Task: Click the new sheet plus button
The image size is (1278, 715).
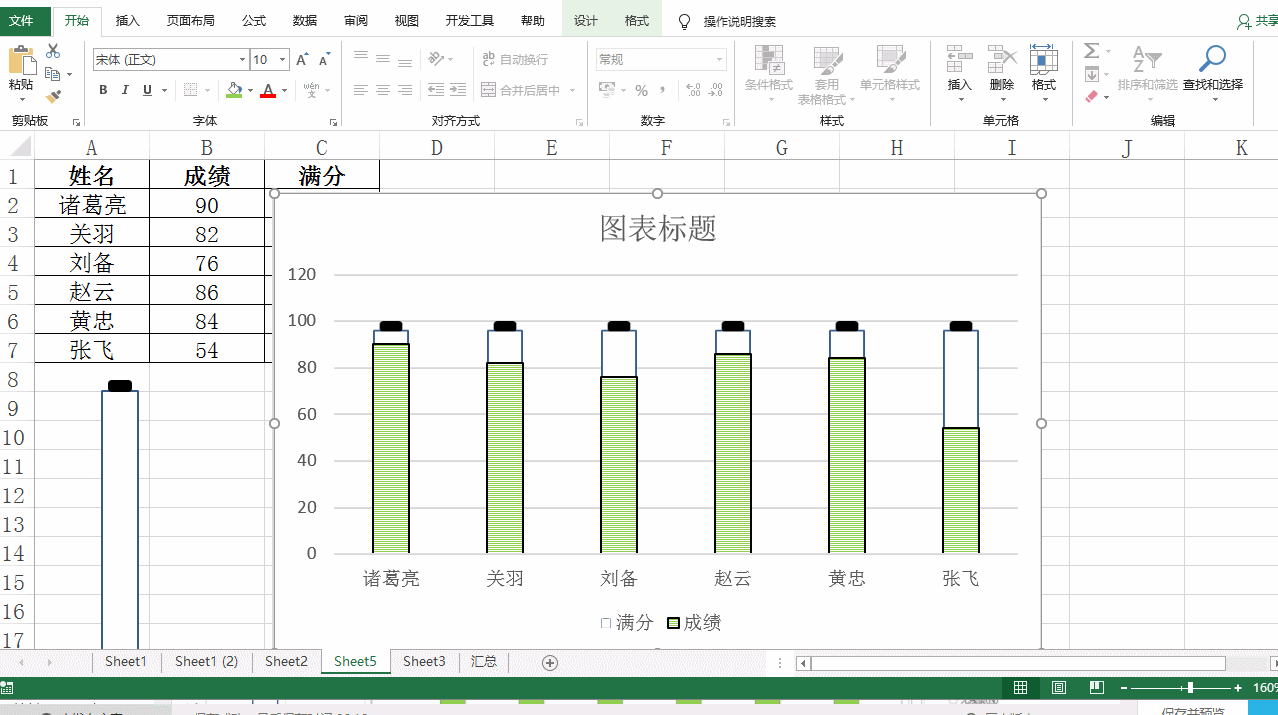Action: pos(549,661)
